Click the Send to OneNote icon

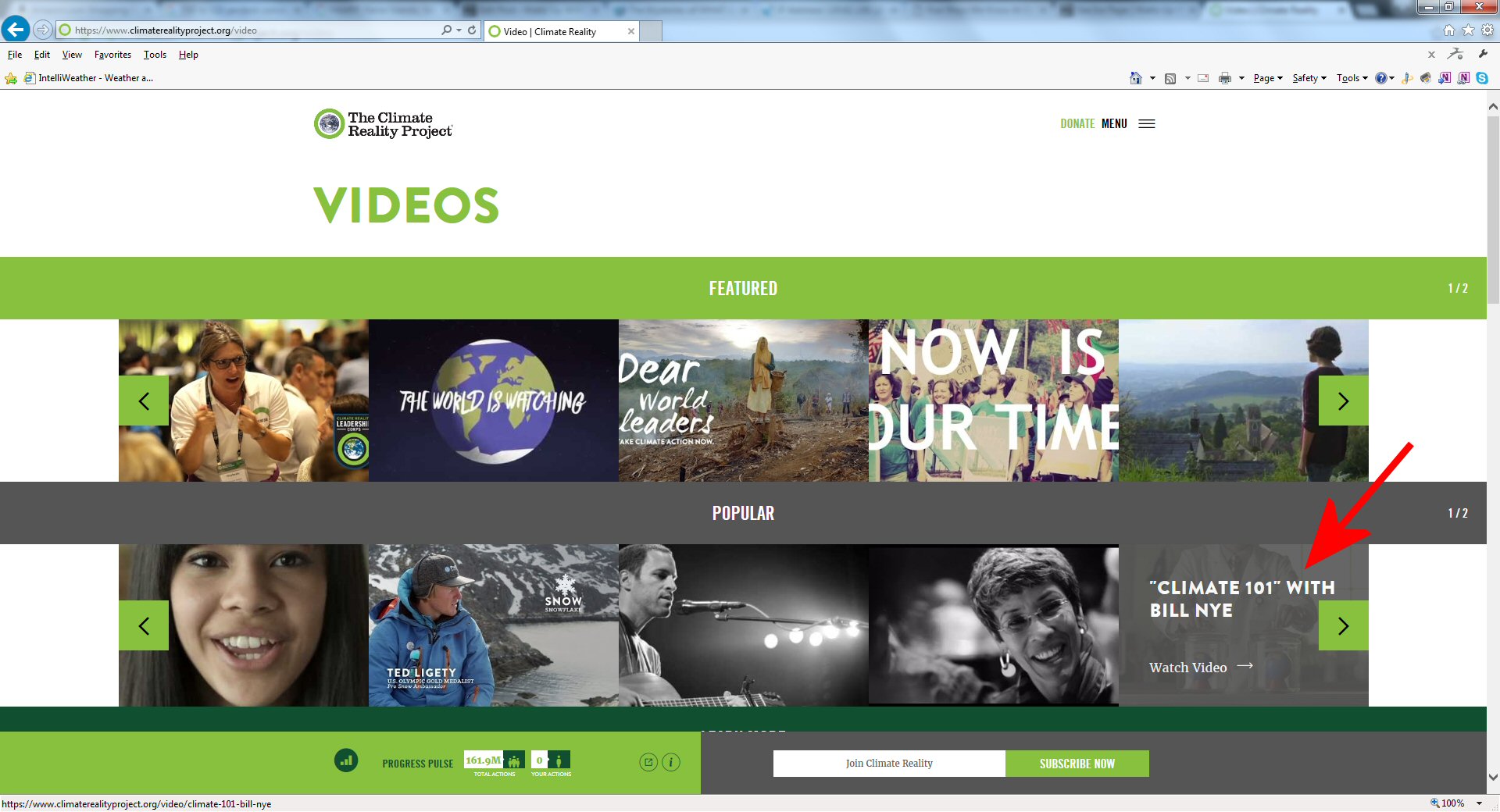click(1445, 78)
